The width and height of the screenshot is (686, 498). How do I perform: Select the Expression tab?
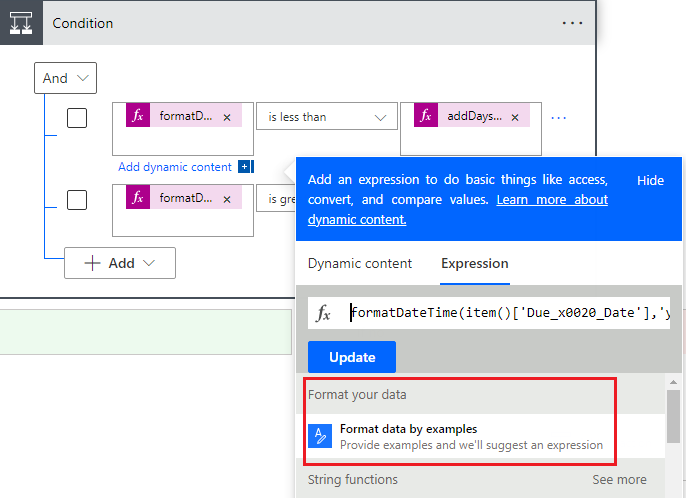pyautogui.click(x=475, y=263)
